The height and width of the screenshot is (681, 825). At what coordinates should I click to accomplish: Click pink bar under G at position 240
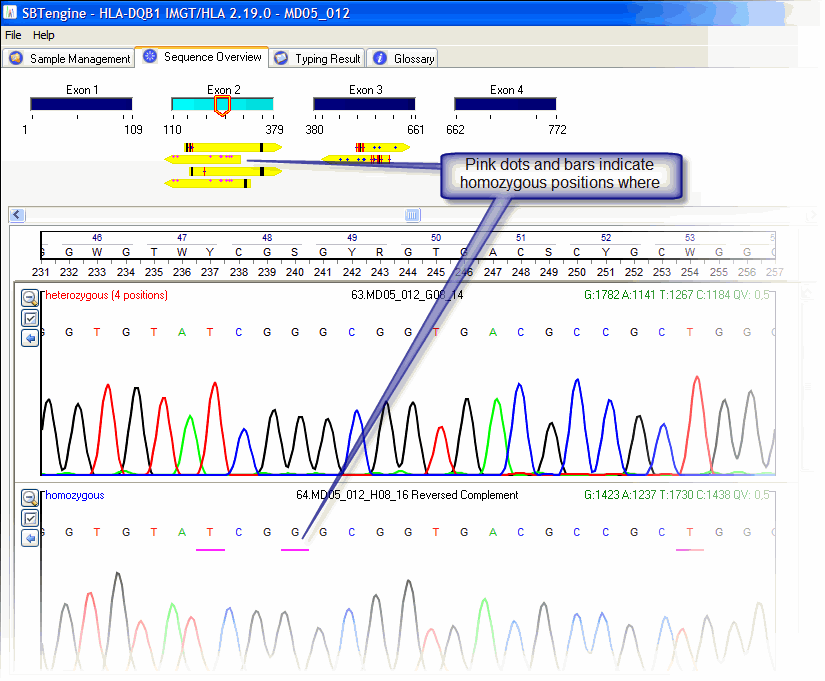[x=295, y=550]
